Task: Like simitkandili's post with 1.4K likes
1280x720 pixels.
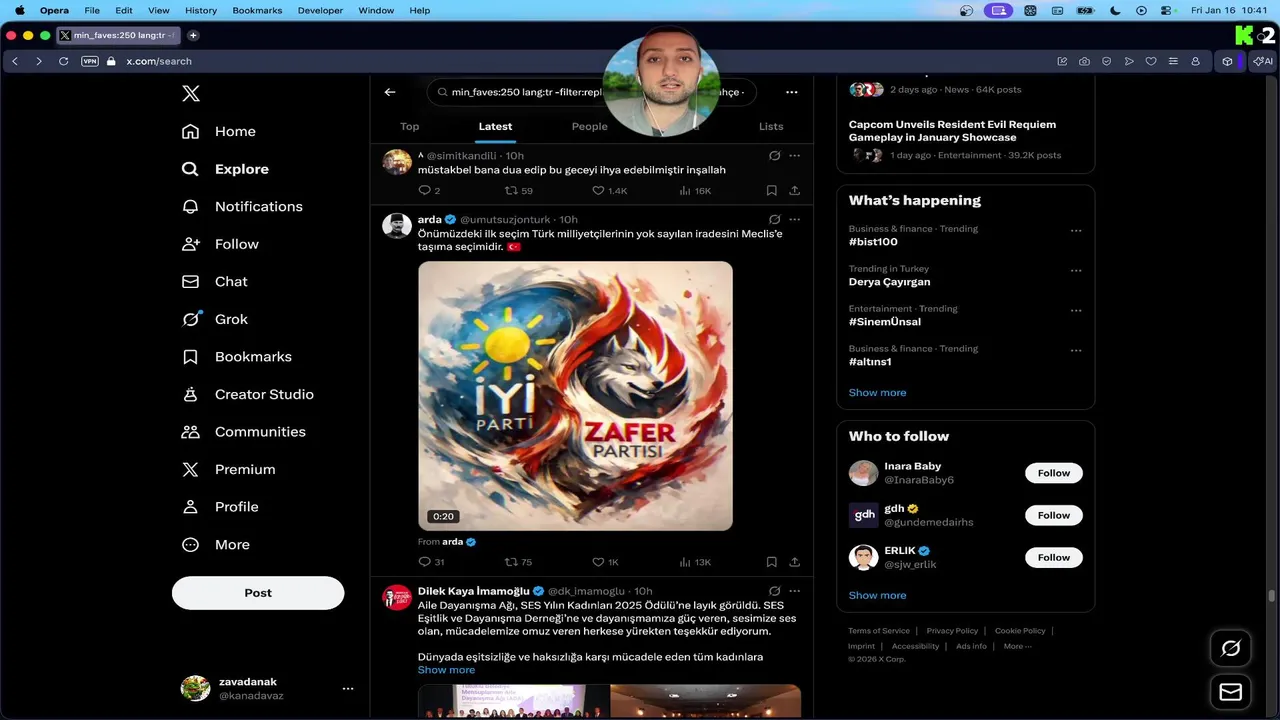Action: pyautogui.click(x=610, y=190)
